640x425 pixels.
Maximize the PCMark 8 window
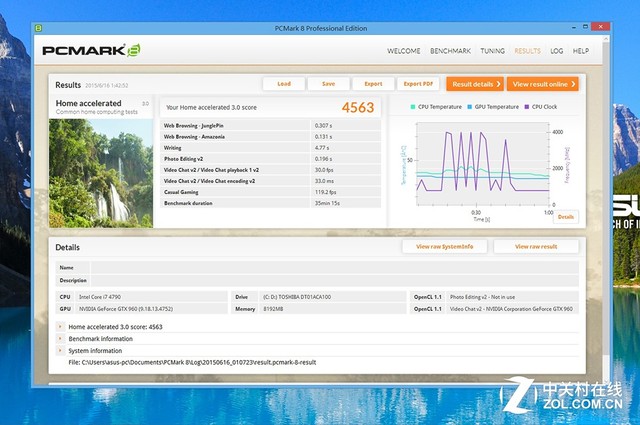[585, 27]
